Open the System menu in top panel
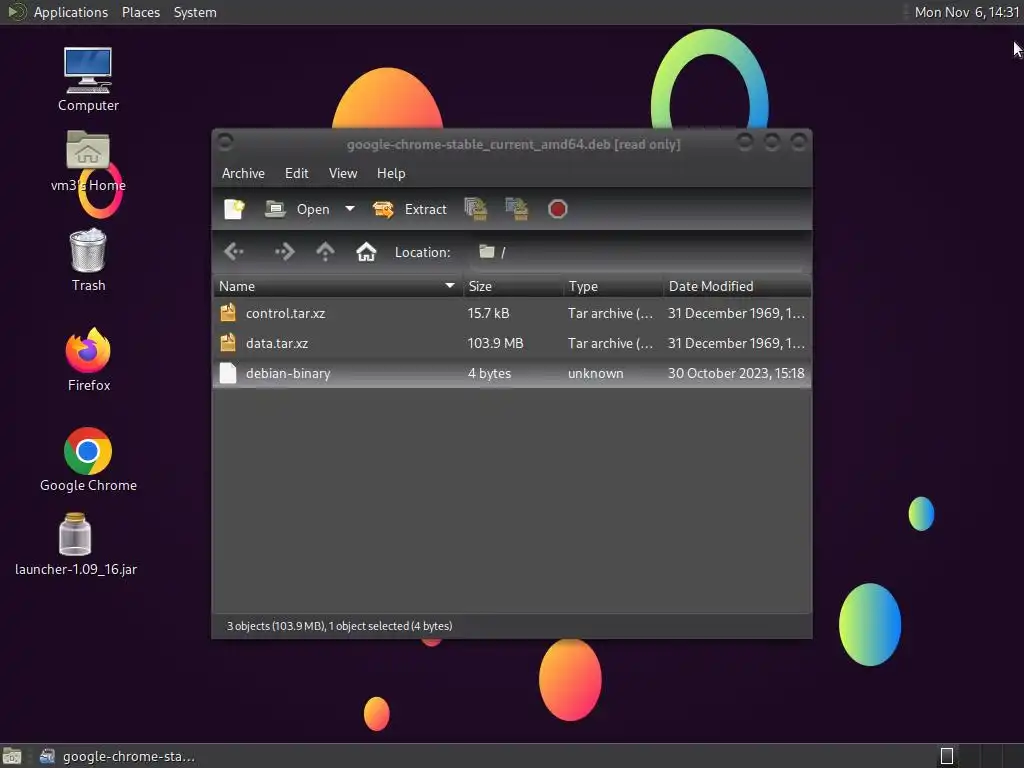Viewport: 1024px width, 768px height. (x=195, y=12)
